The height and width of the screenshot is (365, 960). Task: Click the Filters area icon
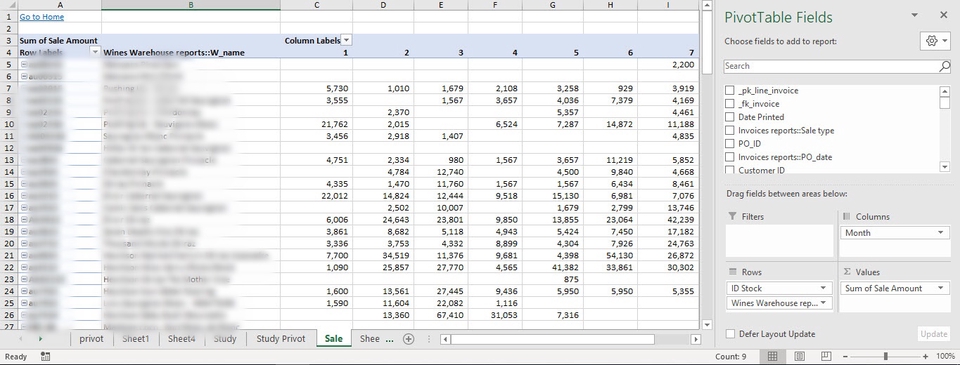tap(732, 217)
